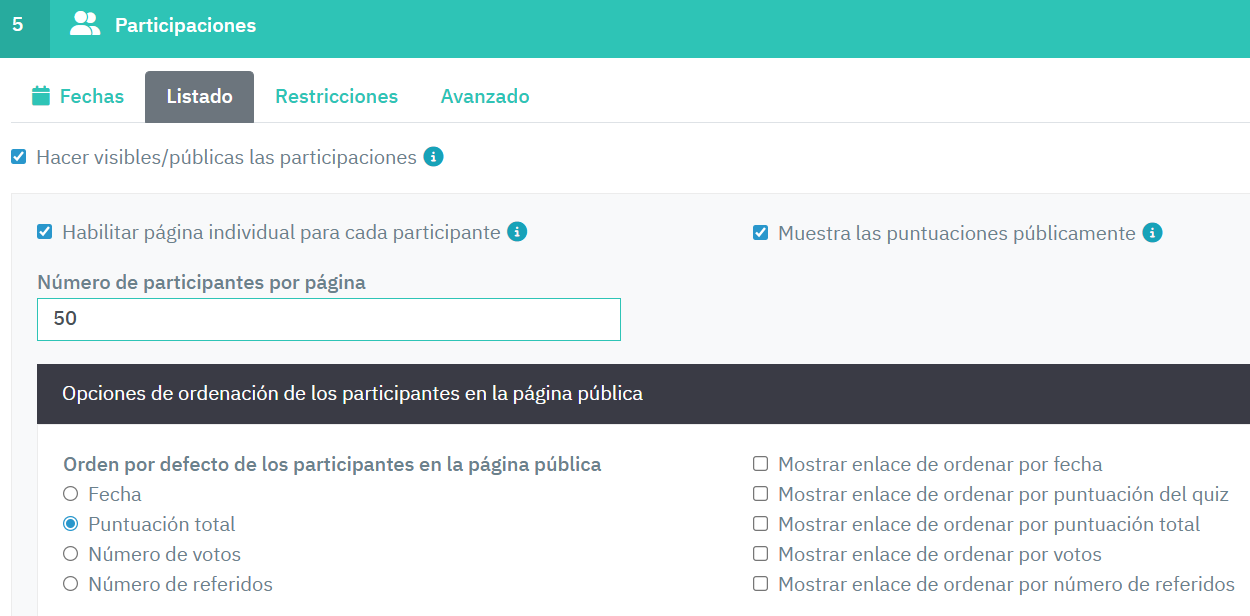Image resolution: width=1250 pixels, height=616 pixels.
Task: Open the Restricciones tab
Action: click(336, 97)
